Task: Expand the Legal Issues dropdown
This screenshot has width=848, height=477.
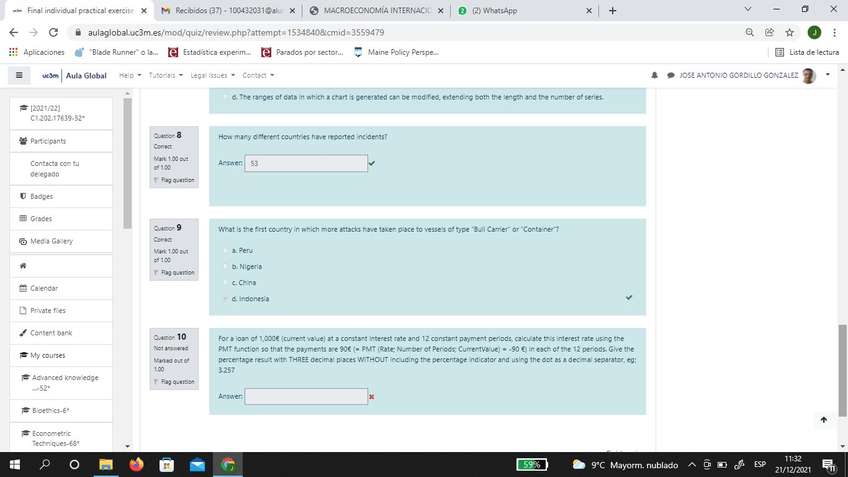Action: pos(213,75)
